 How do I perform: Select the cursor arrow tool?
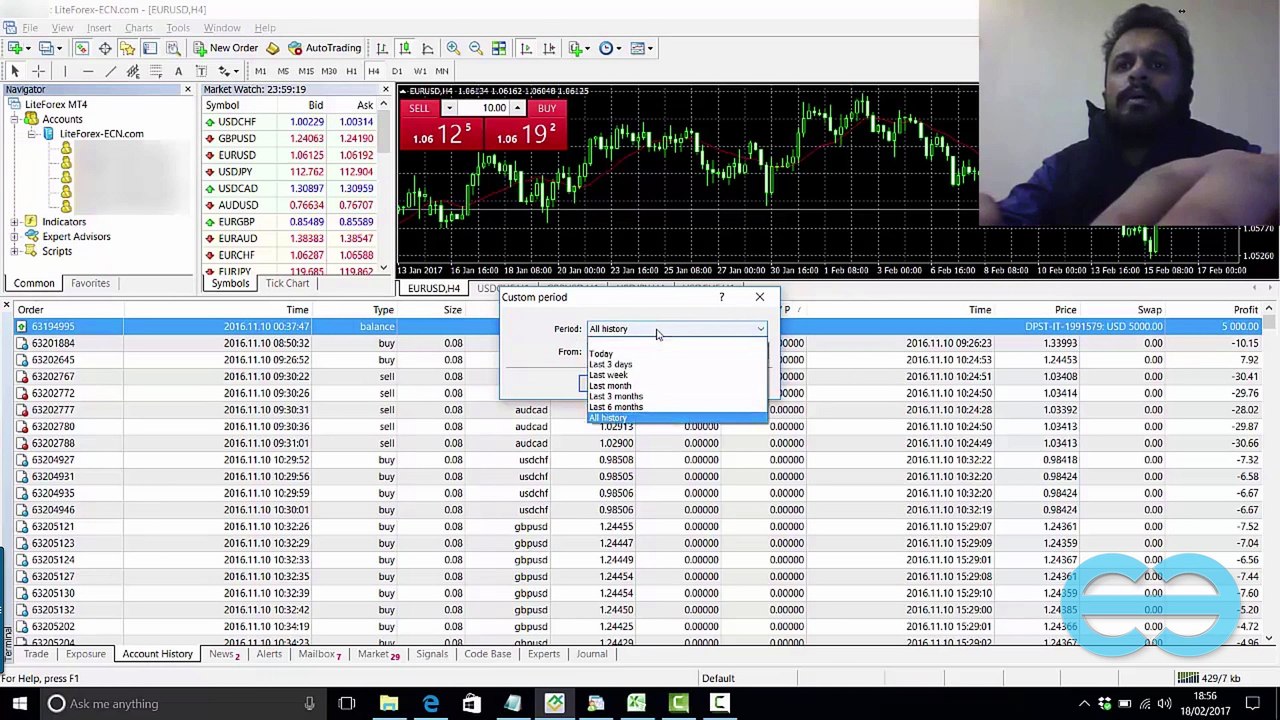click(15, 71)
